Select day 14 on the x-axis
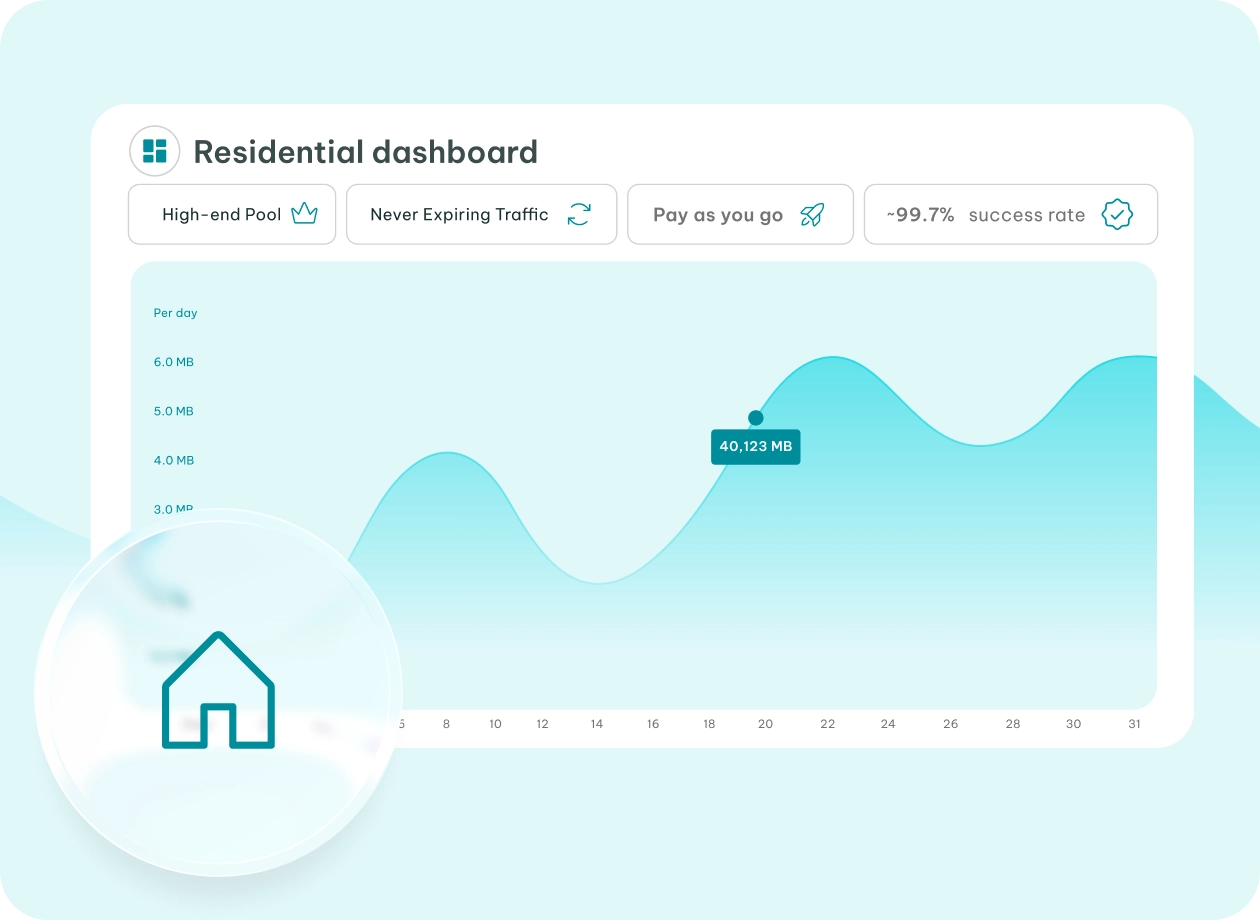Screen dimensions: 1260x920 (x=597, y=724)
